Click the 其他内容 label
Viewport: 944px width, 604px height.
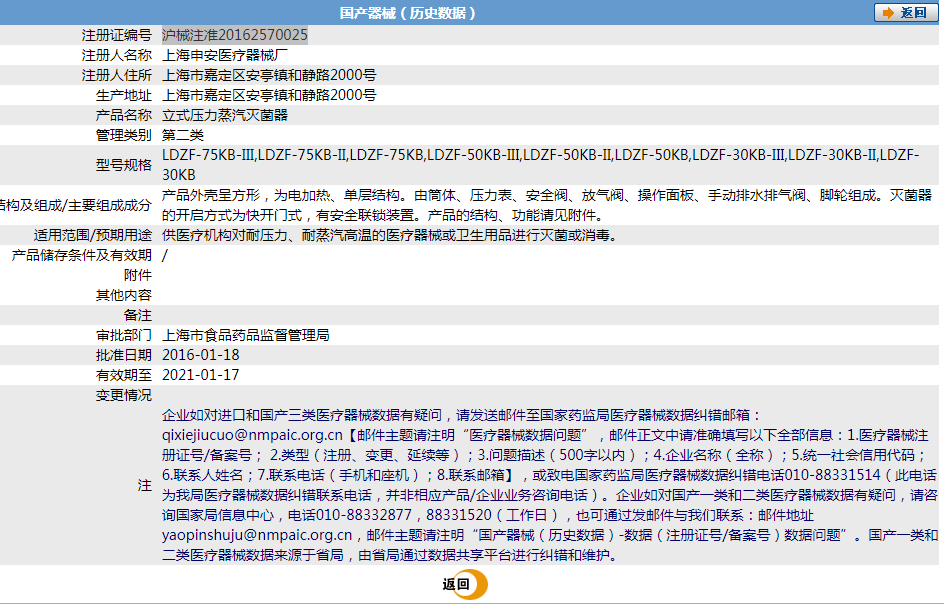coord(124,295)
